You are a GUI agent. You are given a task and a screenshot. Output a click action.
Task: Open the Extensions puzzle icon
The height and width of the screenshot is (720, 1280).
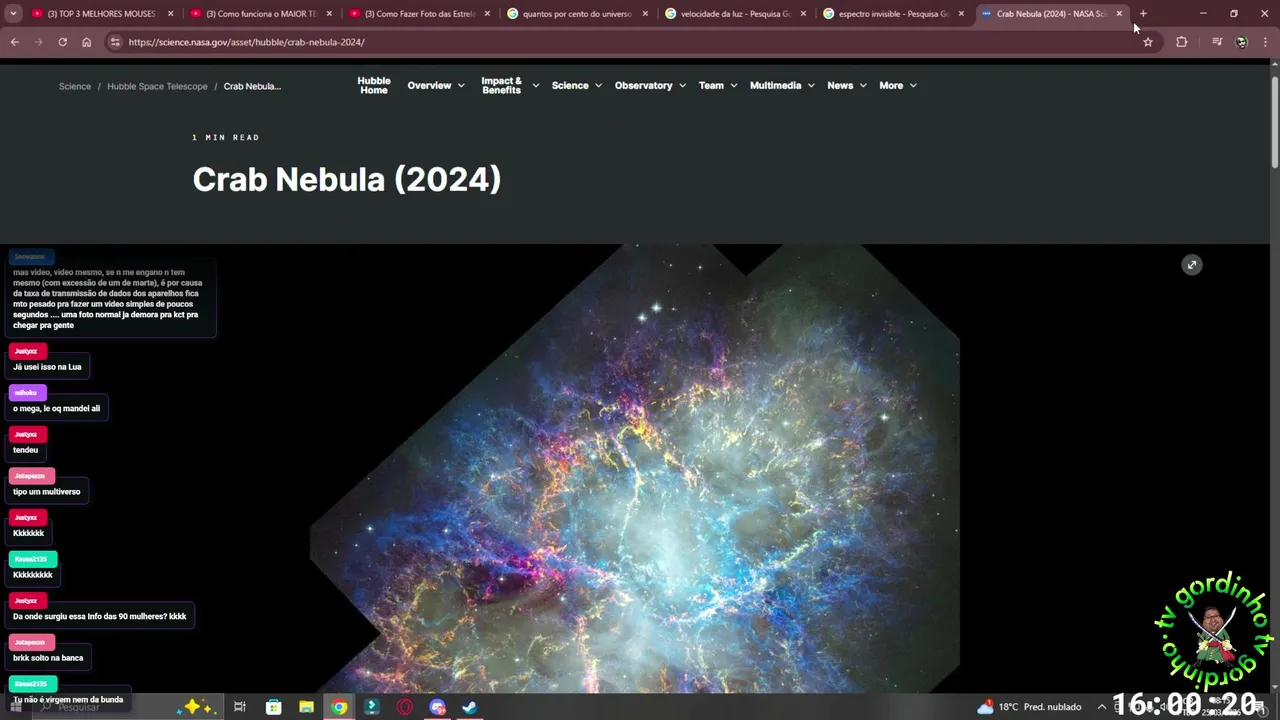pyautogui.click(x=1182, y=42)
